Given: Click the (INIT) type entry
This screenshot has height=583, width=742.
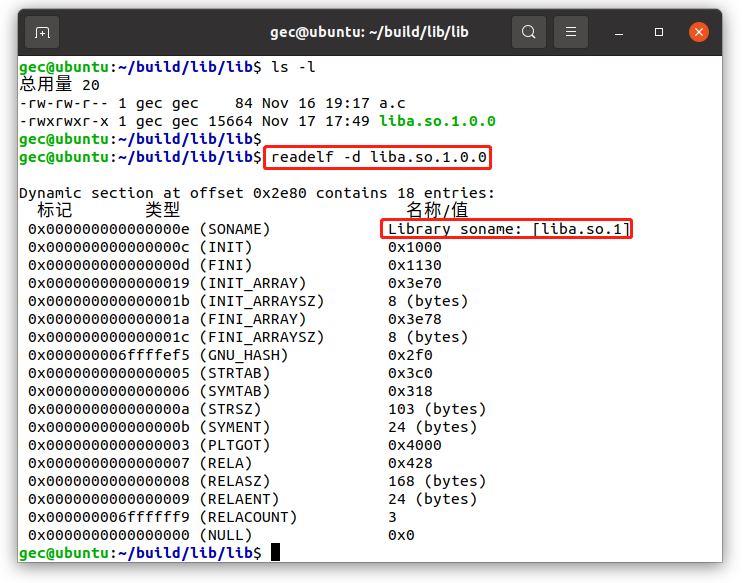Looking at the screenshot, I should 226,247.
